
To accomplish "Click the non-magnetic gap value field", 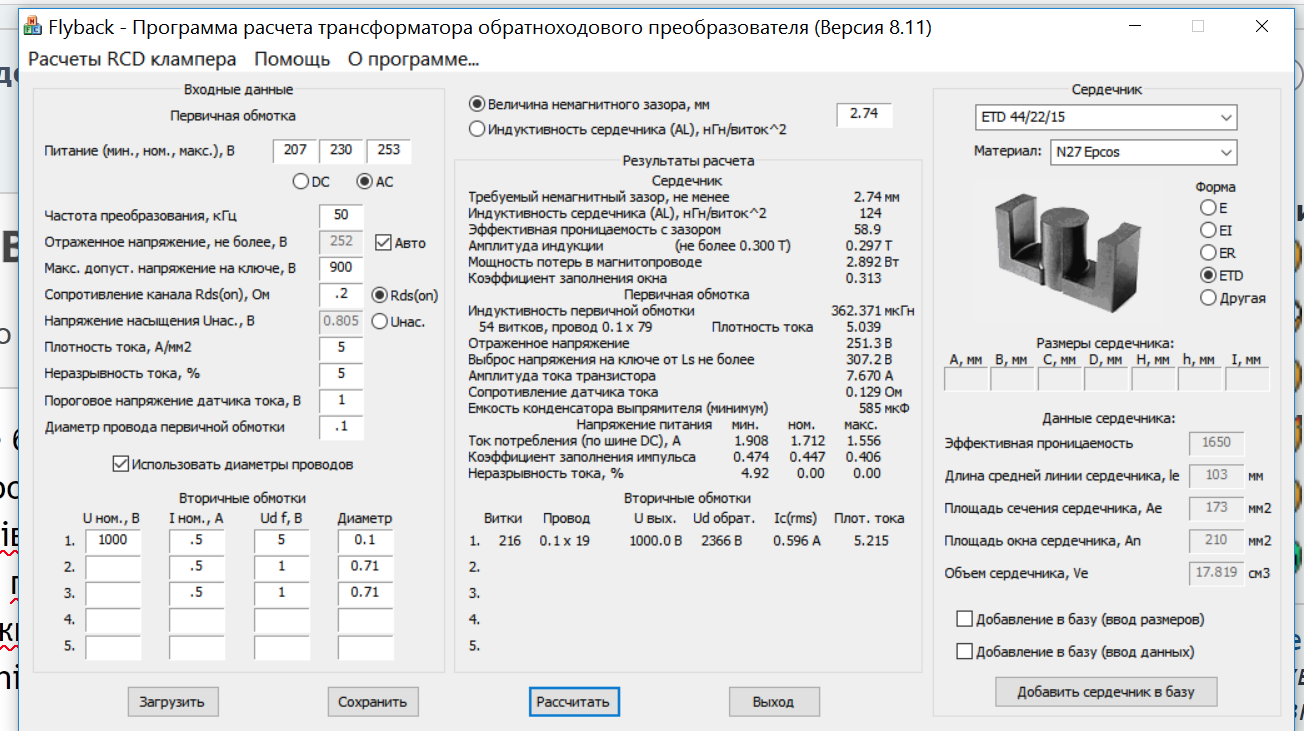I will tap(864, 114).
